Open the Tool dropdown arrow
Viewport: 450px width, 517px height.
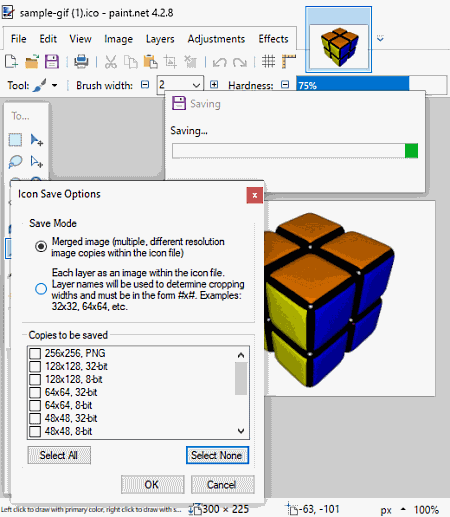pyautogui.click(x=54, y=86)
